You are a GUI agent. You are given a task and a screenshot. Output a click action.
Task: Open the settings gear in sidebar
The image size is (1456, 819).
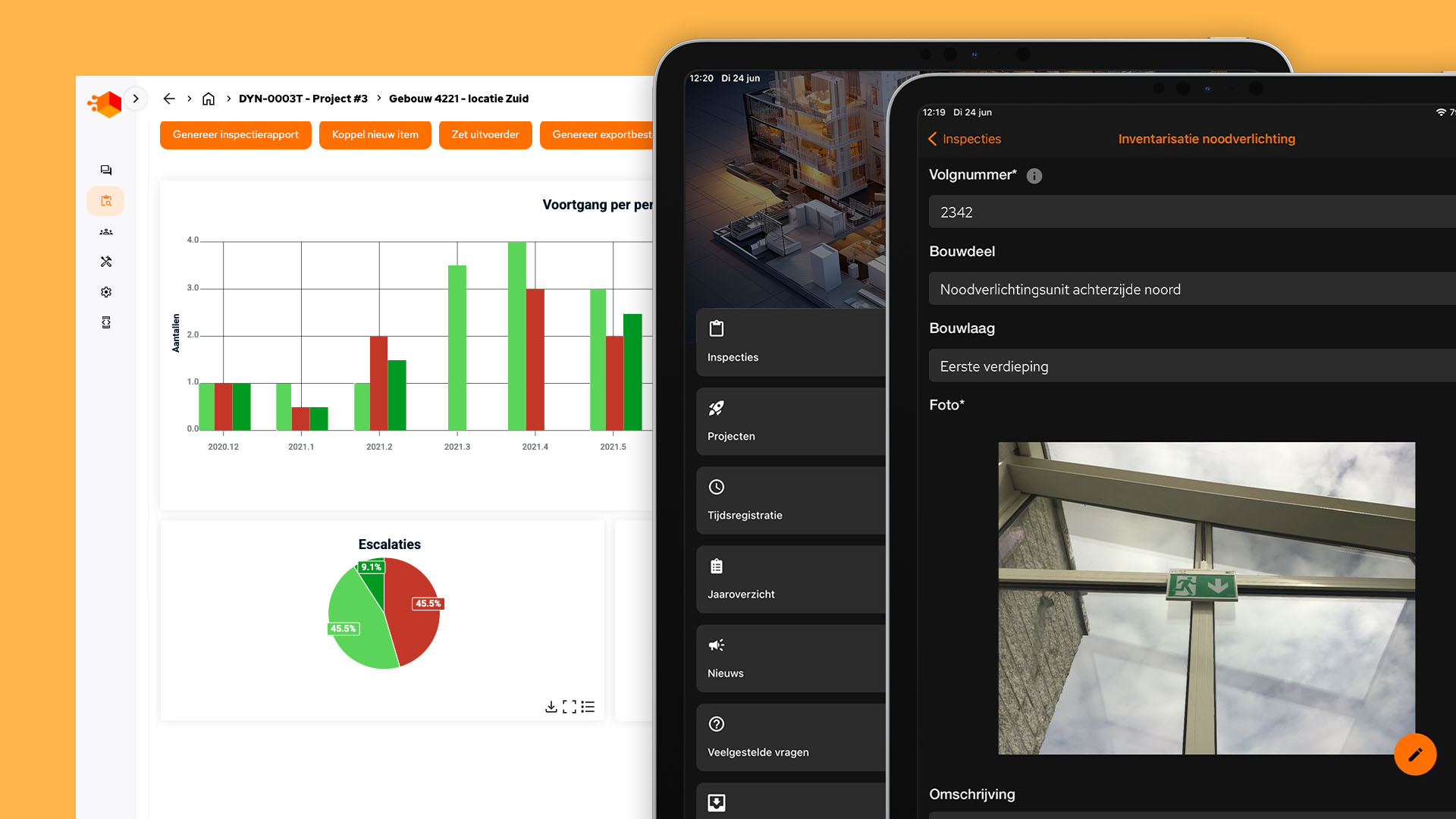[x=106, y=292]
